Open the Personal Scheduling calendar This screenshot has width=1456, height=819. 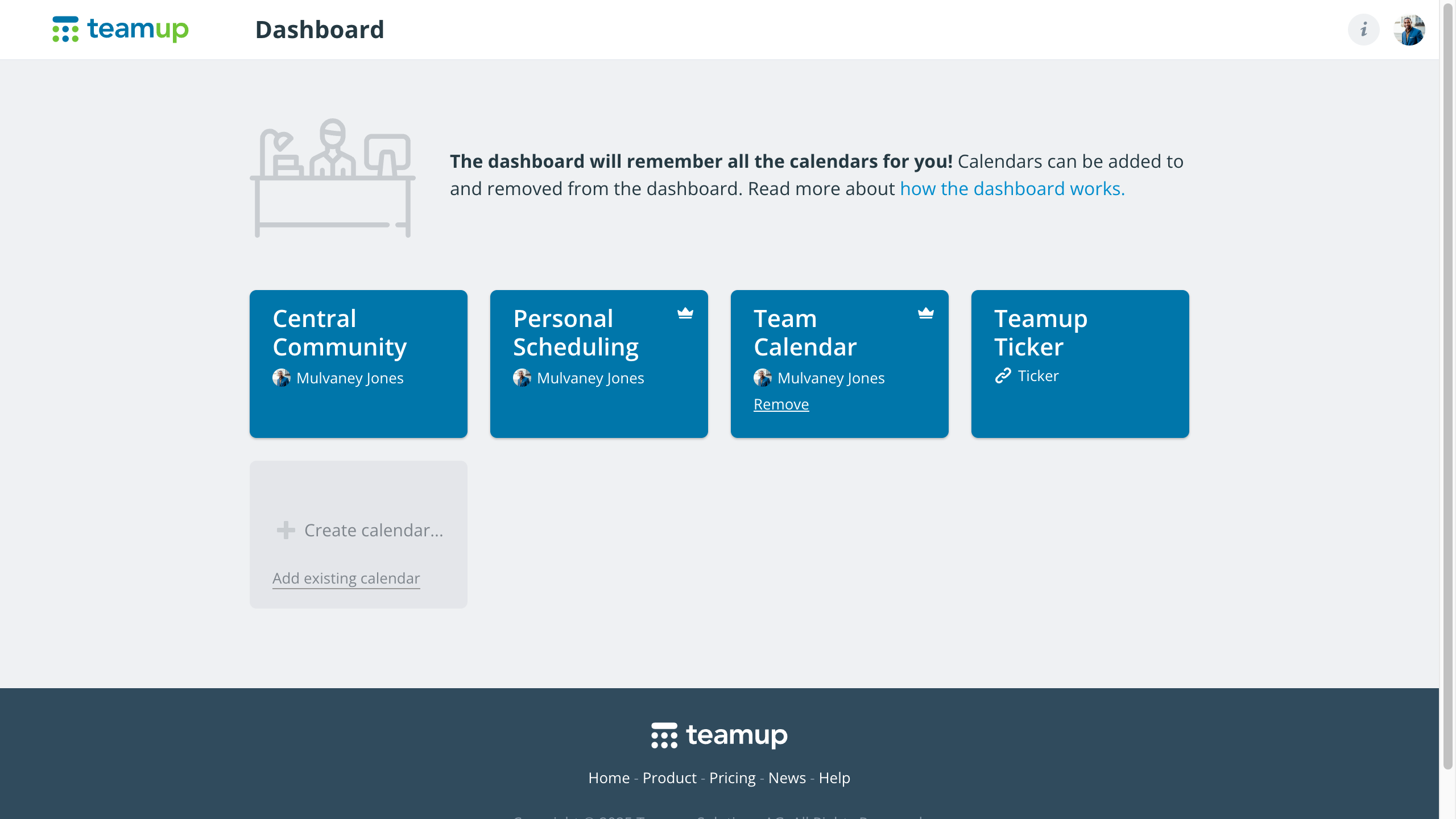pyautogui.click(x=576, y=333)
